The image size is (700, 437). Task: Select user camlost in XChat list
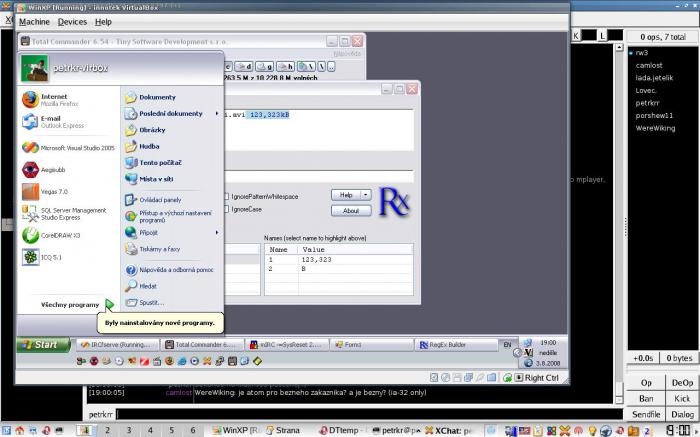pyautogui.click(x=649, y=65)
